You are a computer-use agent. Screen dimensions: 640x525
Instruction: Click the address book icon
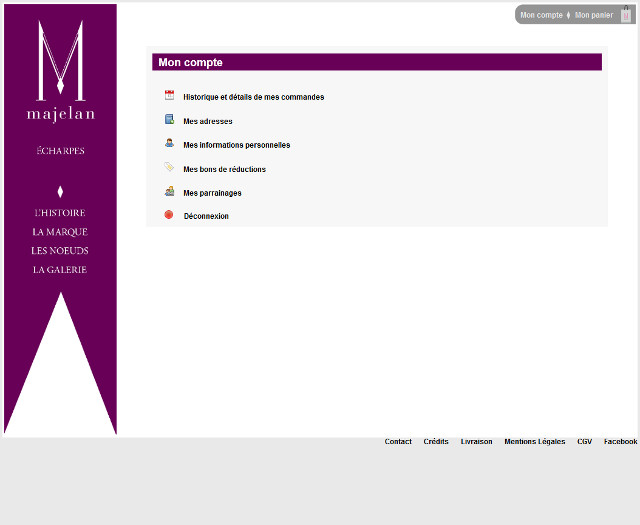169,119
